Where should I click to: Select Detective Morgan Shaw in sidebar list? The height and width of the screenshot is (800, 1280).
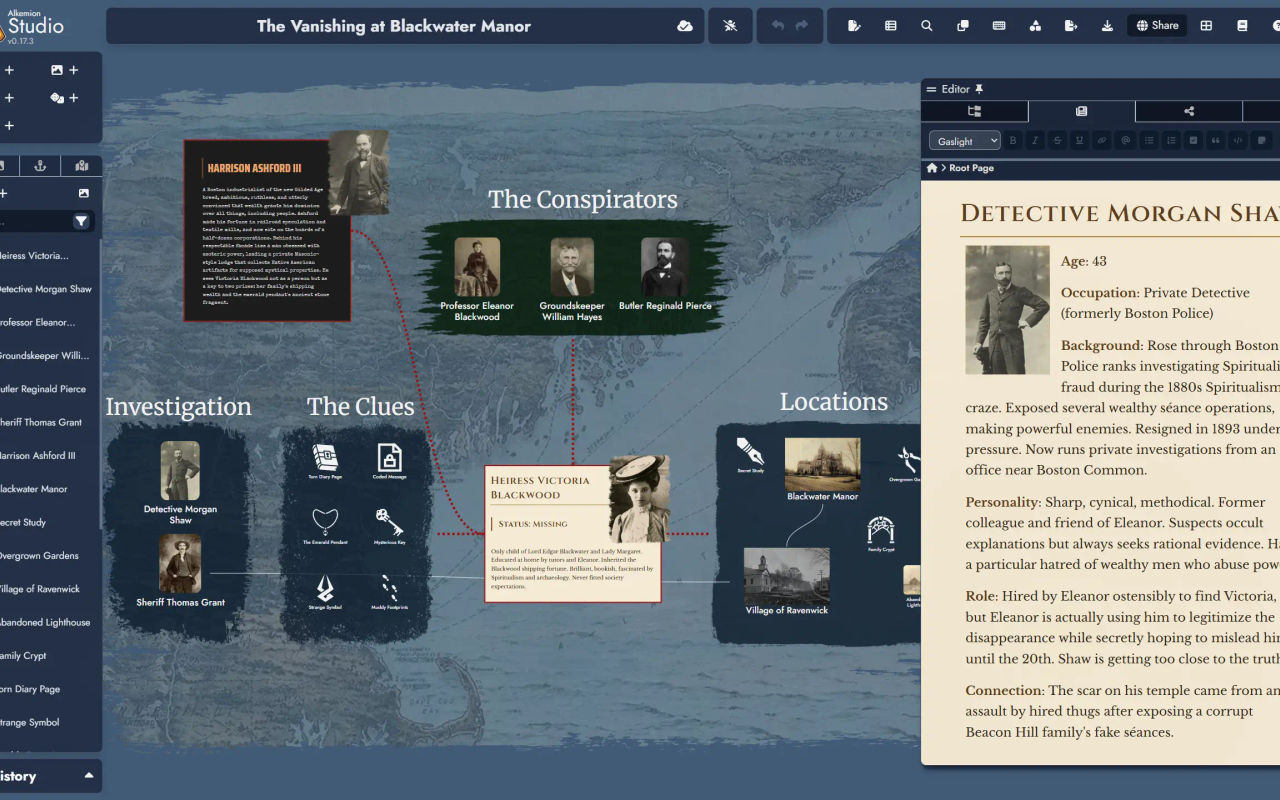coord(46,289)
